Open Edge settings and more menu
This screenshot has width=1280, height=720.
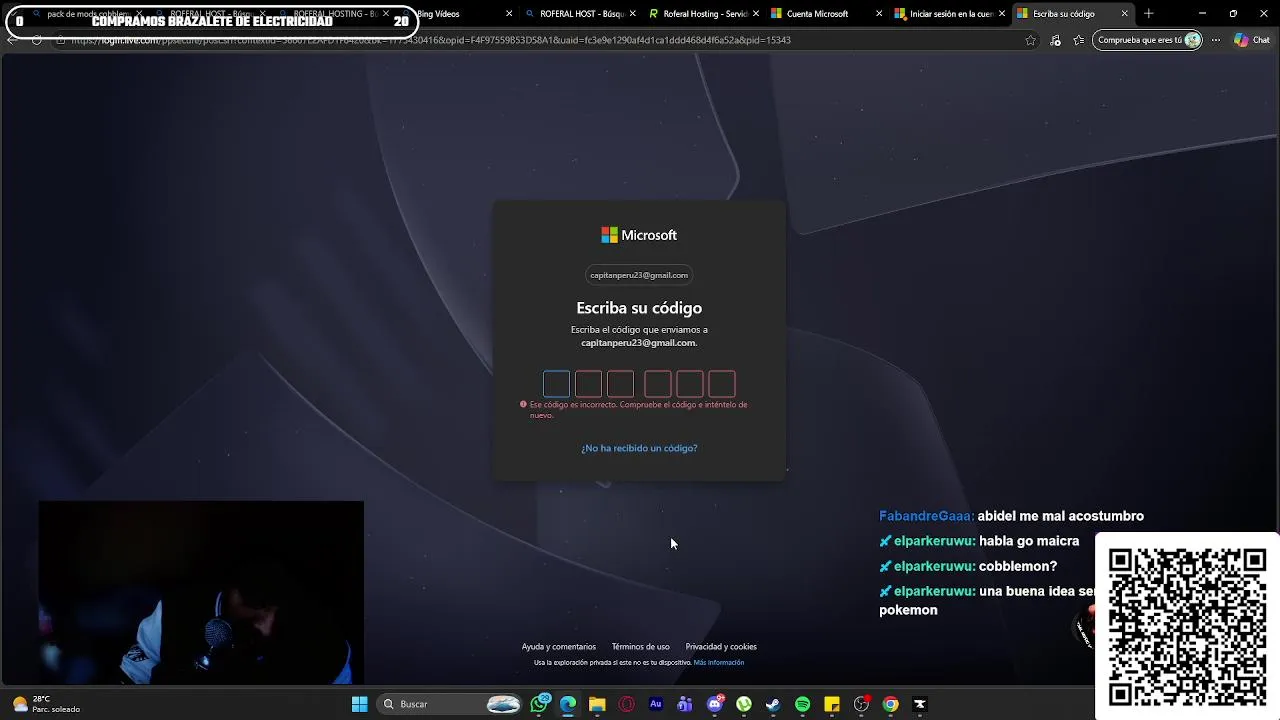pos(1216,40)
